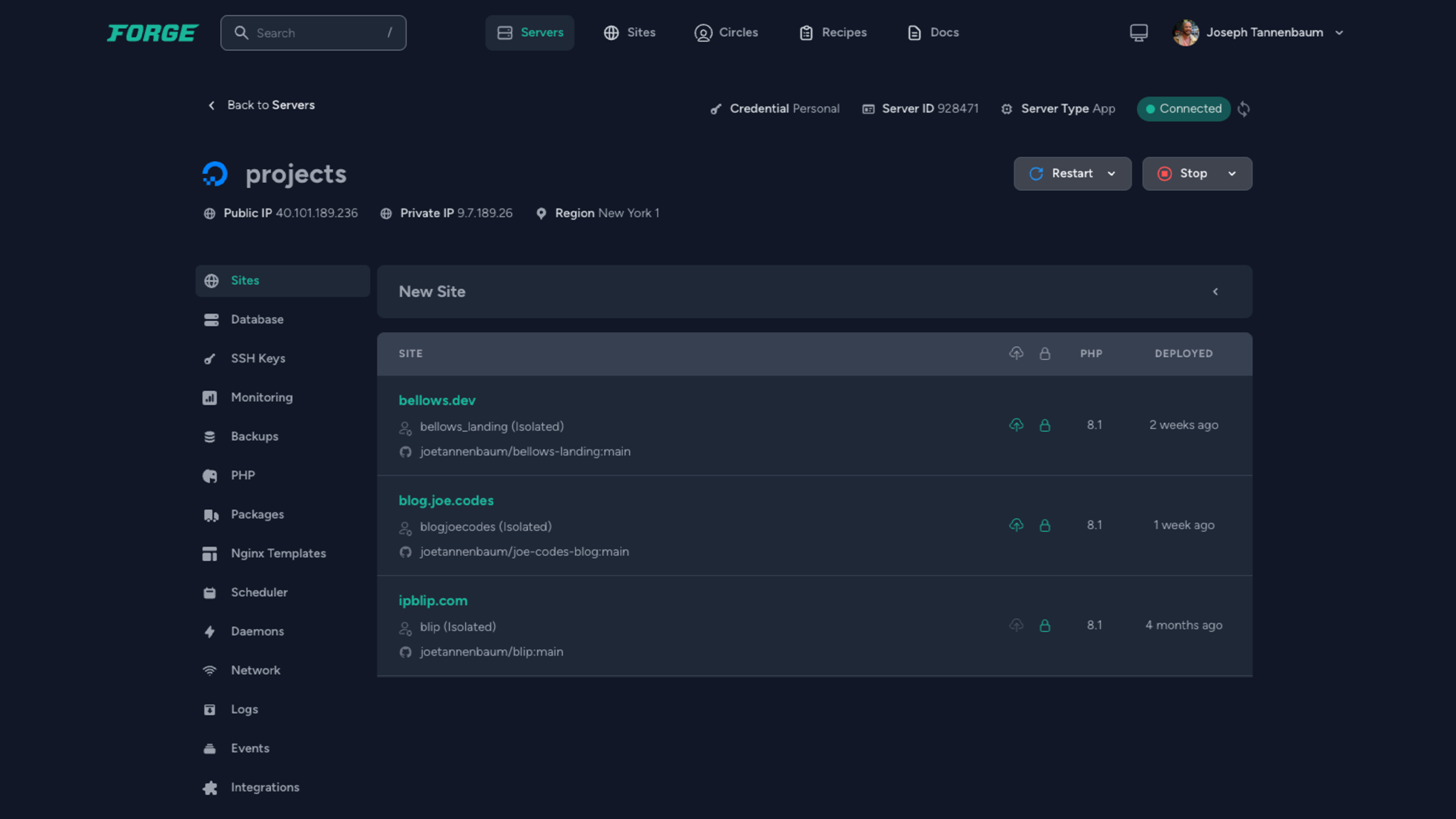Click the monitor icon near profile
The image size is (1456, 819).
click(x=1138, y=32)
